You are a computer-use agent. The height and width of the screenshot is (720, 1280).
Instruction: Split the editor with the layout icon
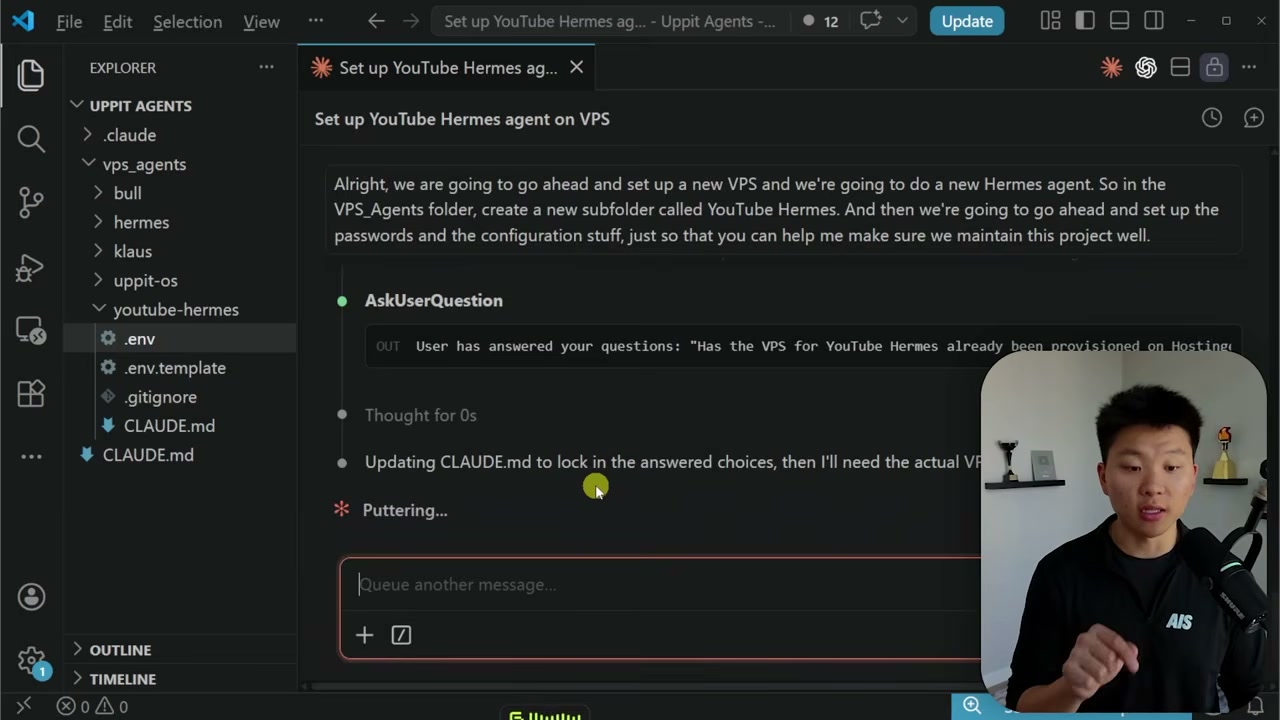tap(1180, 67)
